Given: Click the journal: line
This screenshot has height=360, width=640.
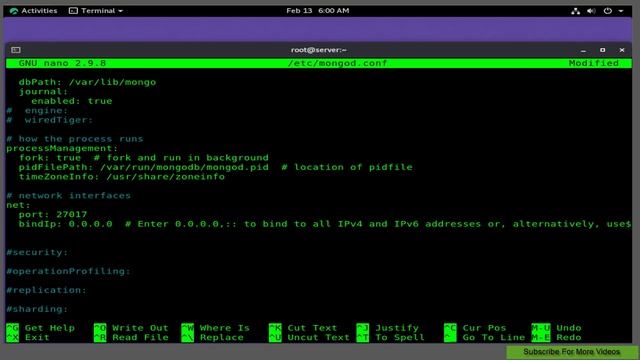Looking at the screenshot, I should [43, 91].
